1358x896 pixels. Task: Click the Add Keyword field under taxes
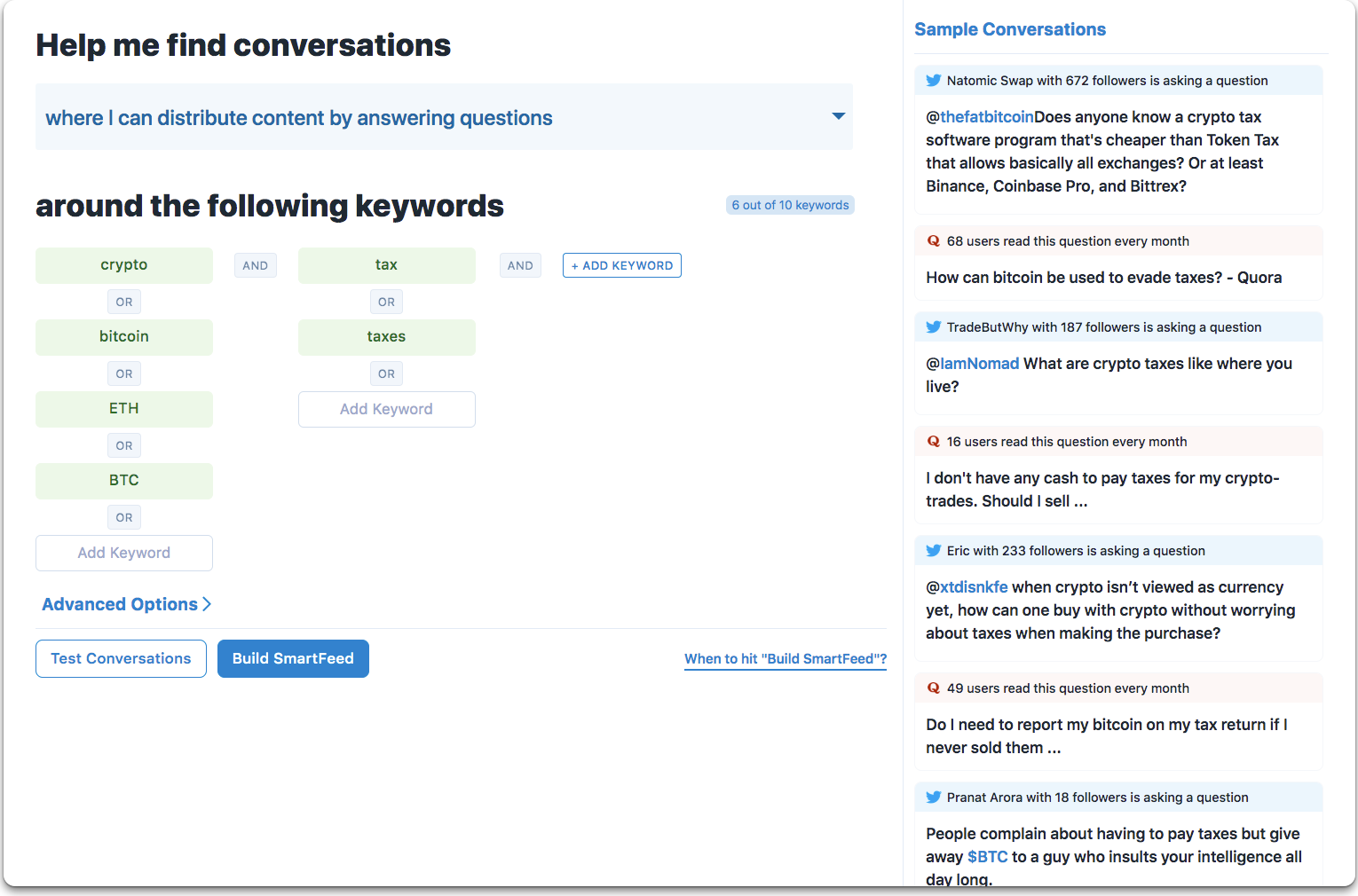point(387,409)
